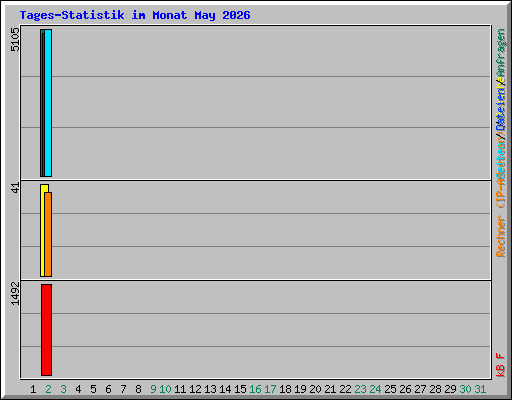Select day 1 on the x-axis

(33, 389)
